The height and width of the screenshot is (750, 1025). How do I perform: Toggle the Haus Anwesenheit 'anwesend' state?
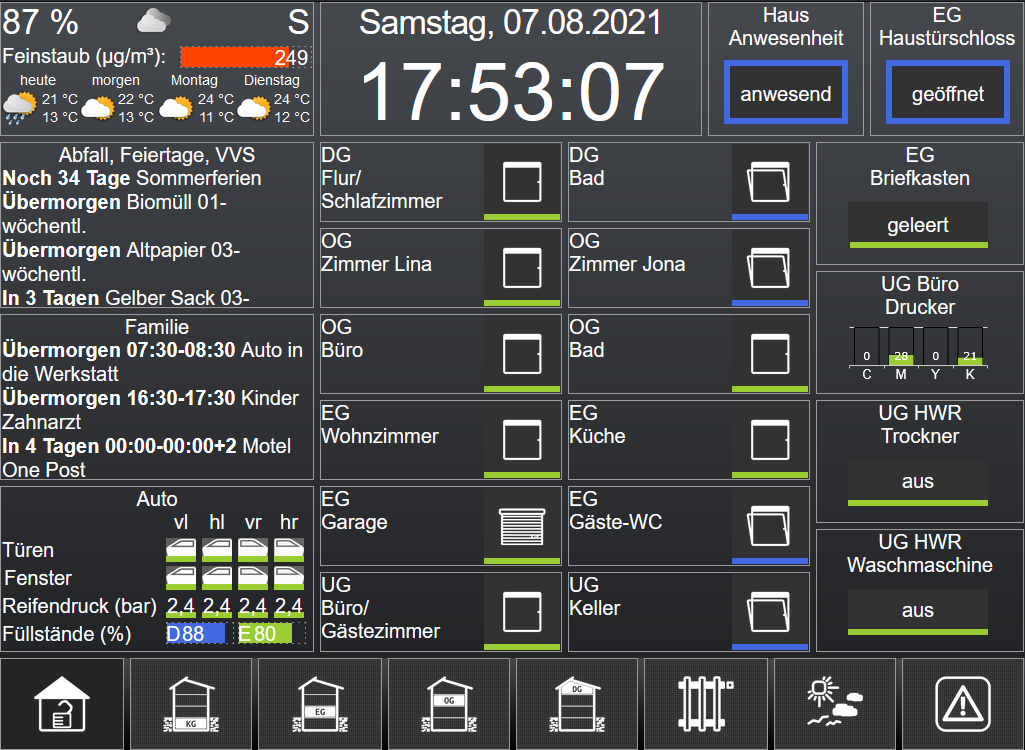coord(786,94)
